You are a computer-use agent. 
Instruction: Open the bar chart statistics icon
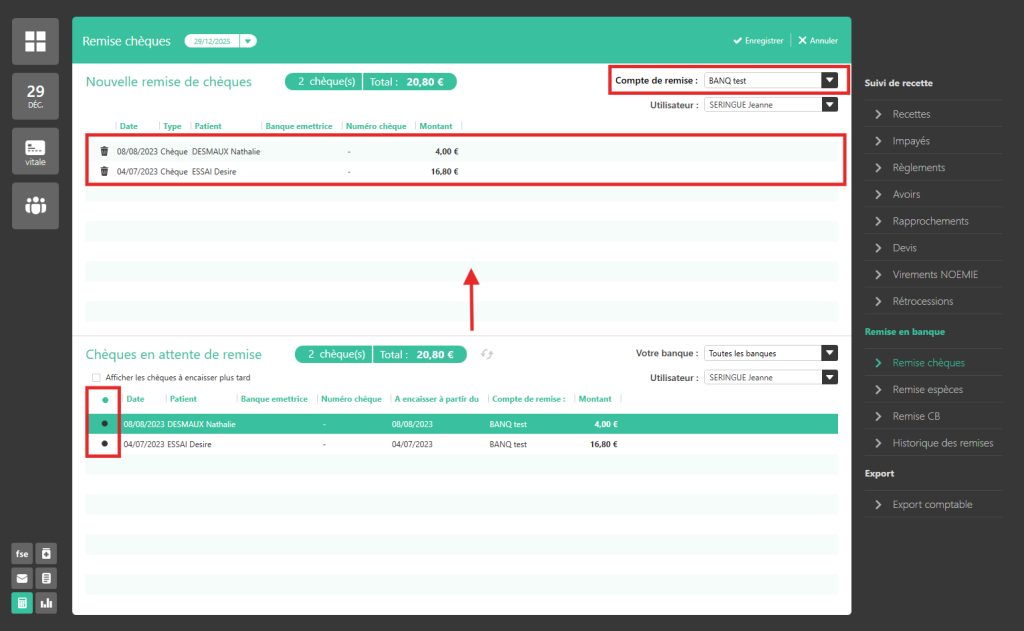46,603
